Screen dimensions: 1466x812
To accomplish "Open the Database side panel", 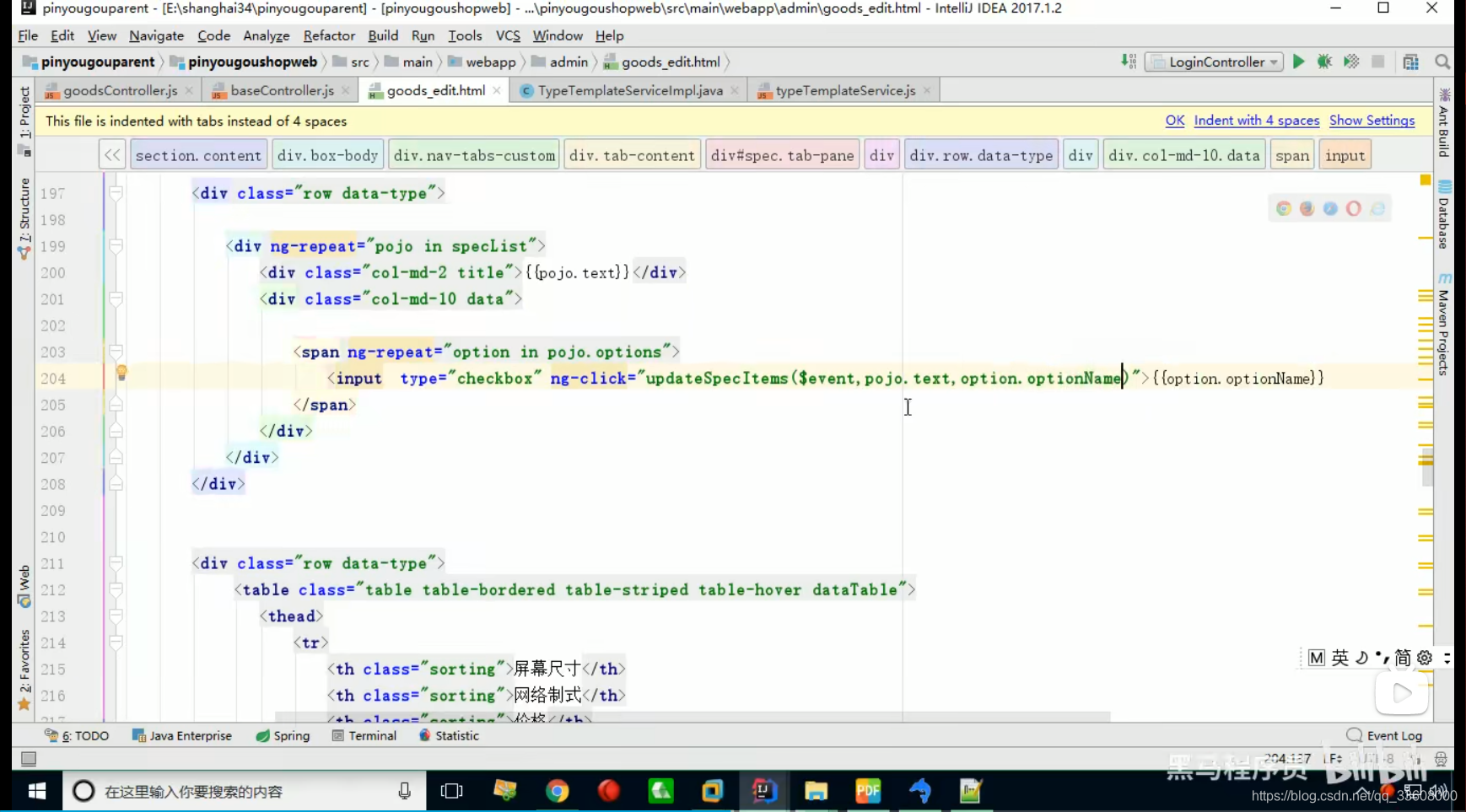I will 1444,215.
